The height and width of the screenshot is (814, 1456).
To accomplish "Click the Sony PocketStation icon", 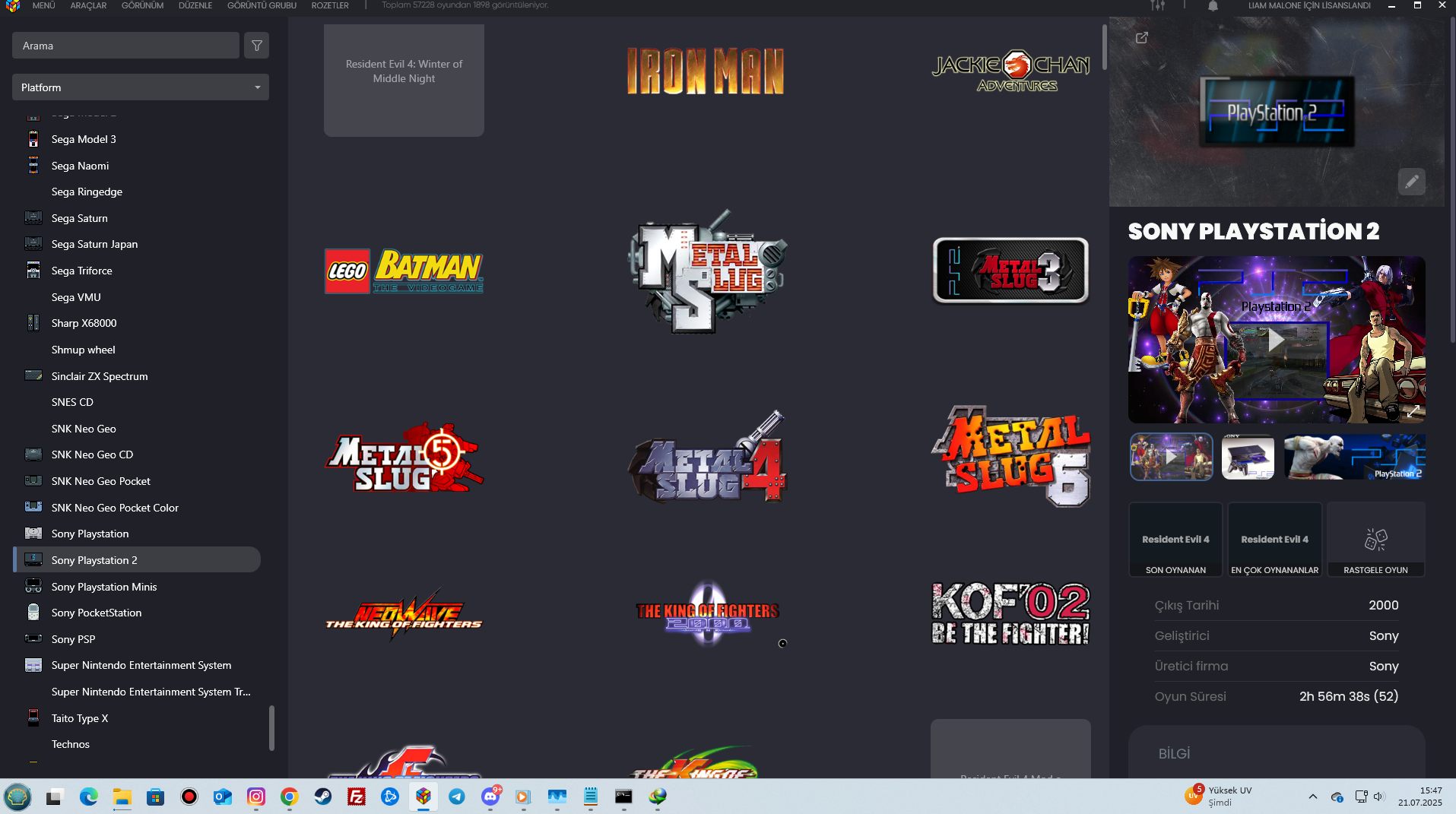I will 33,613.
